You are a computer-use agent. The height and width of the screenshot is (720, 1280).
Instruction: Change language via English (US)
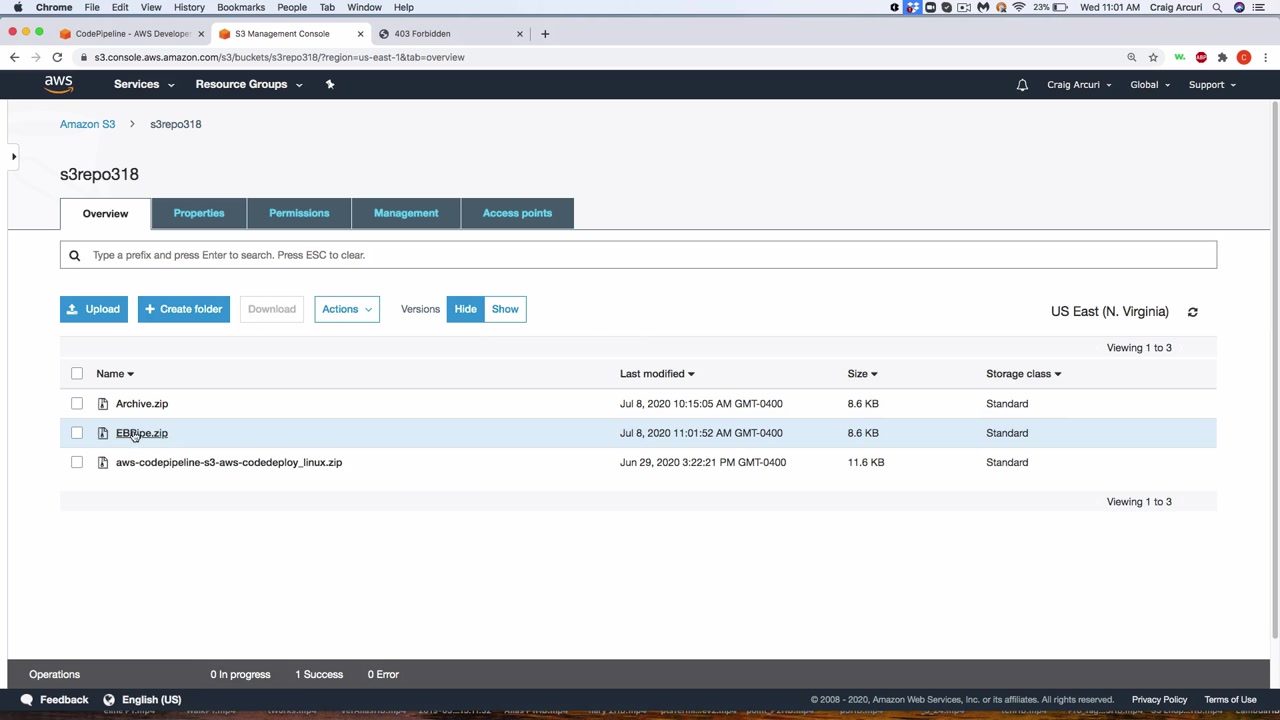click(x=142, y=700)
